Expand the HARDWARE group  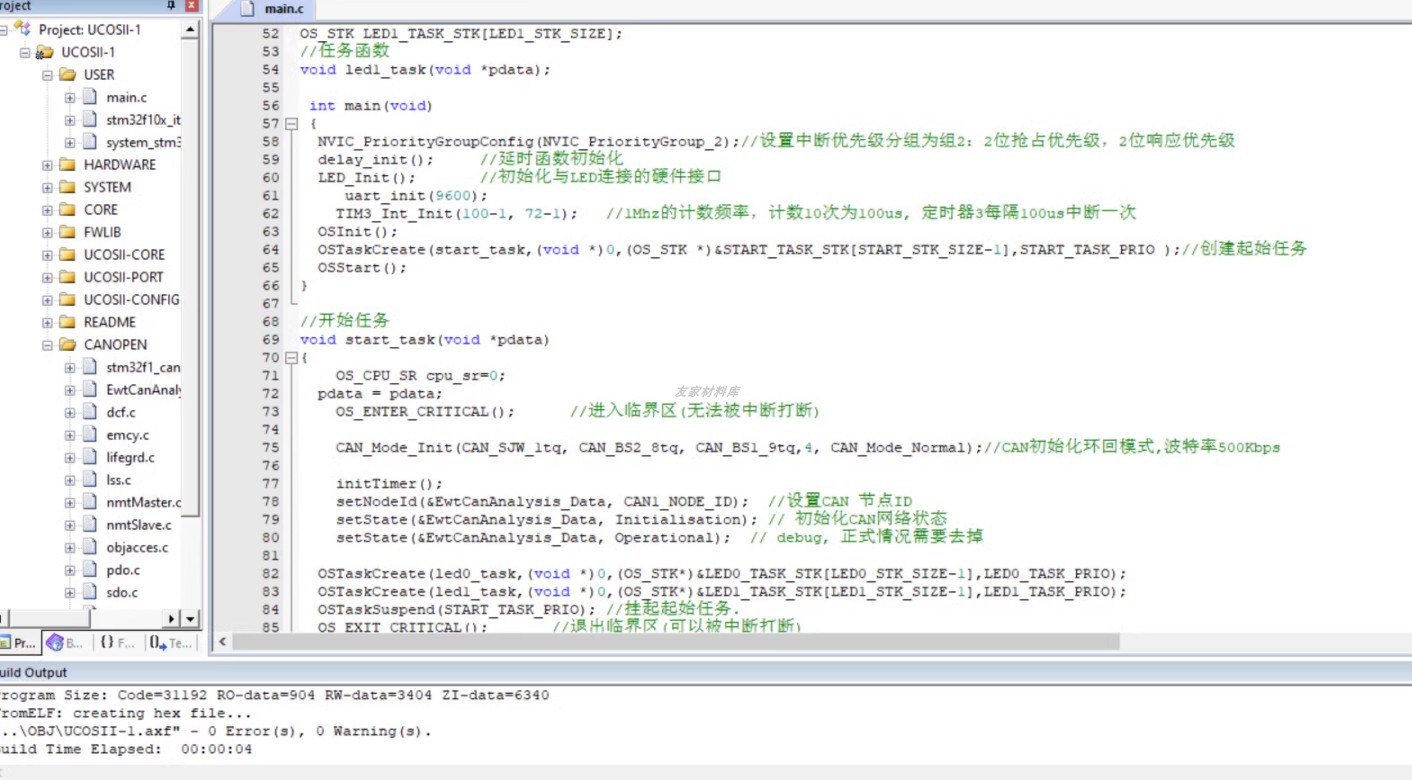(x=47, y=165)
